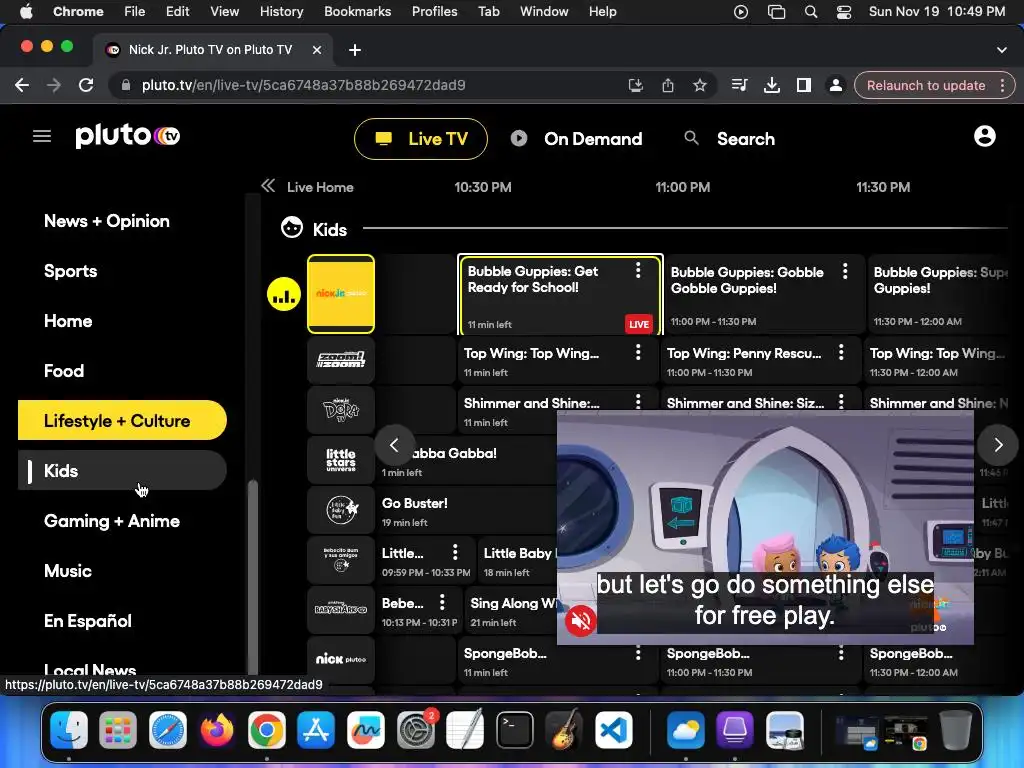Click the video preview player
The image size is (1024, 768).
(765, 528)
